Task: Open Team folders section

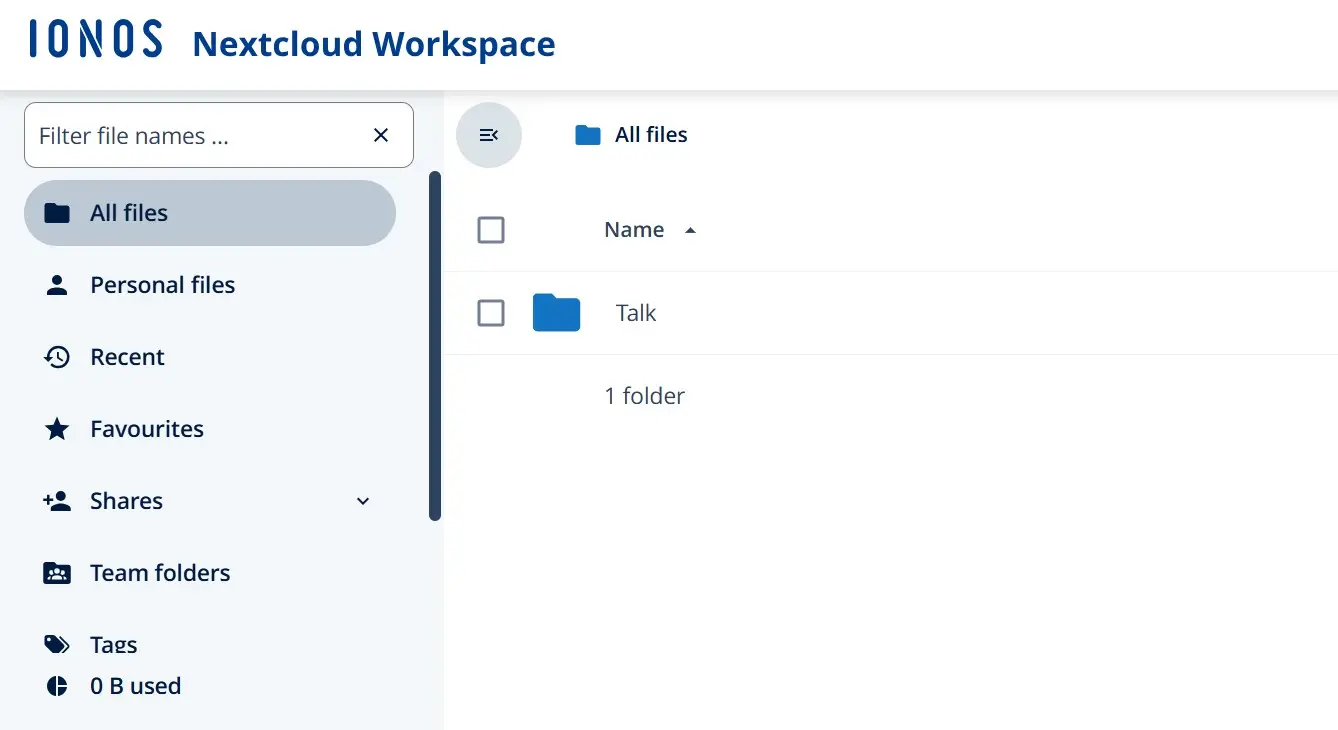Action: 160,572
